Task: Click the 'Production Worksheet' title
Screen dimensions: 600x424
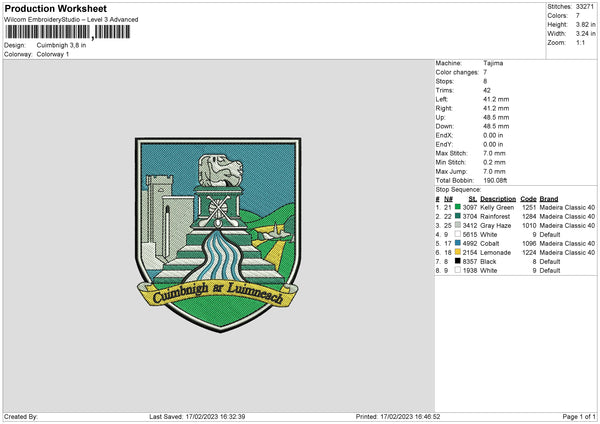Action: 55,8
